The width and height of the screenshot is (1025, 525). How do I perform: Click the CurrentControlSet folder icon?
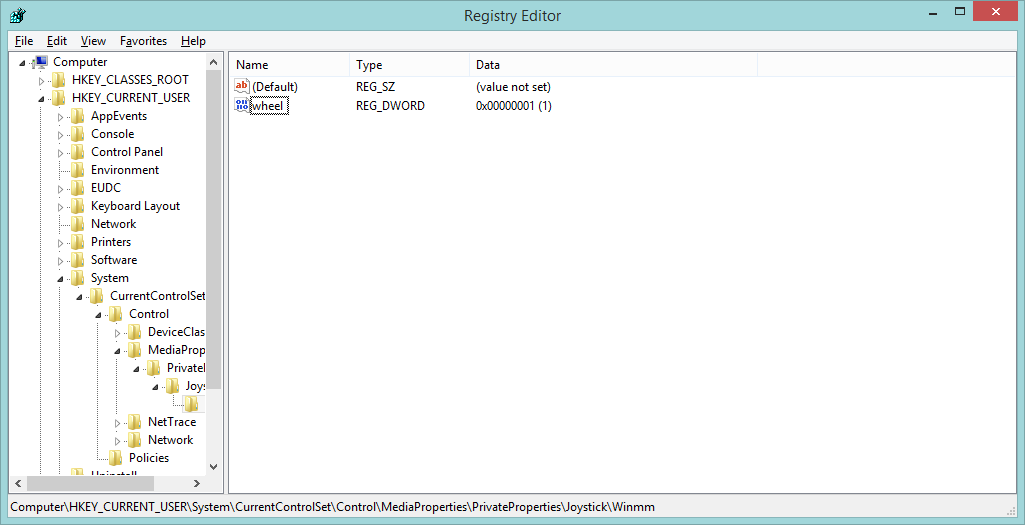97,296
